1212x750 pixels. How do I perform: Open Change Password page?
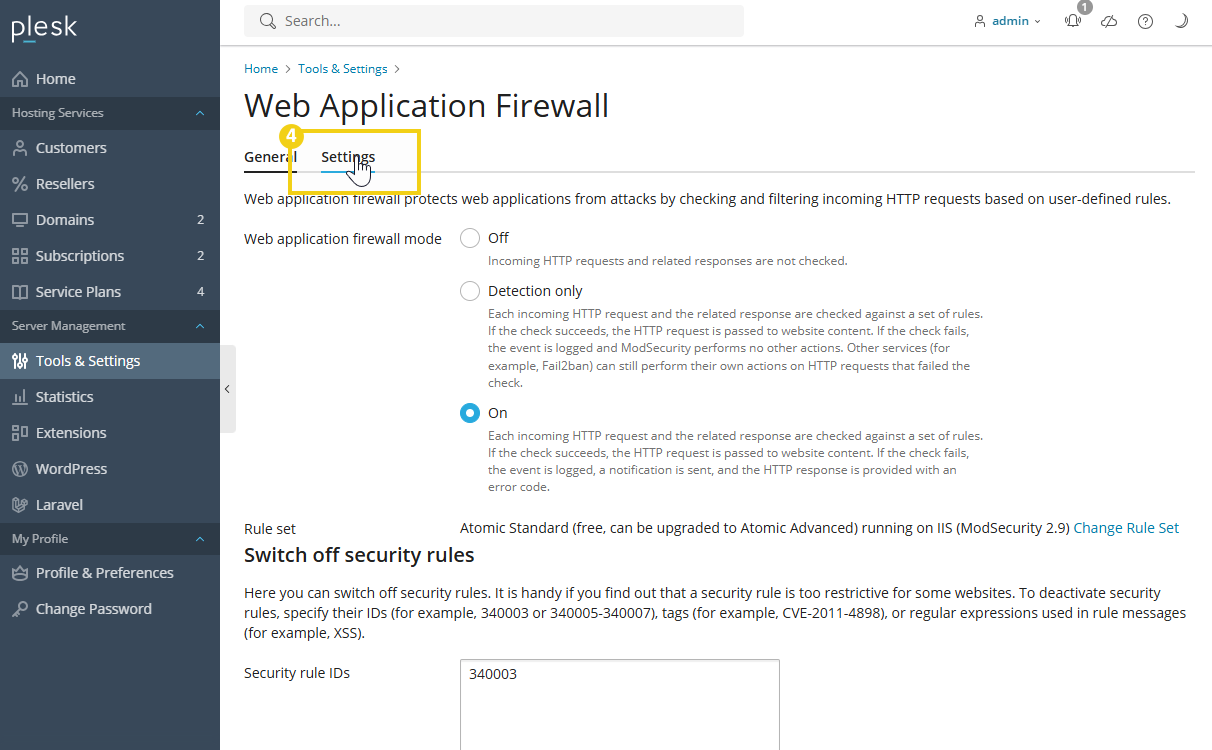click(x=110, y=609)
